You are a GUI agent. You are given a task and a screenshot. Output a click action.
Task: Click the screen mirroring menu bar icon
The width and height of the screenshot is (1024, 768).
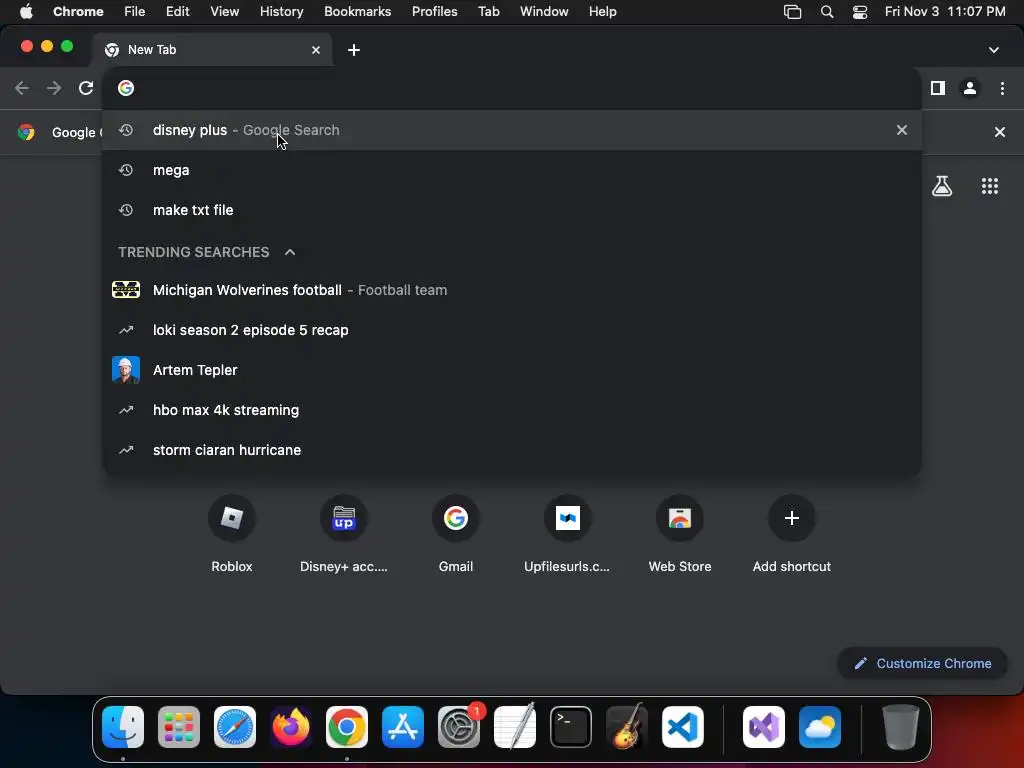click(x=792, y=12)
